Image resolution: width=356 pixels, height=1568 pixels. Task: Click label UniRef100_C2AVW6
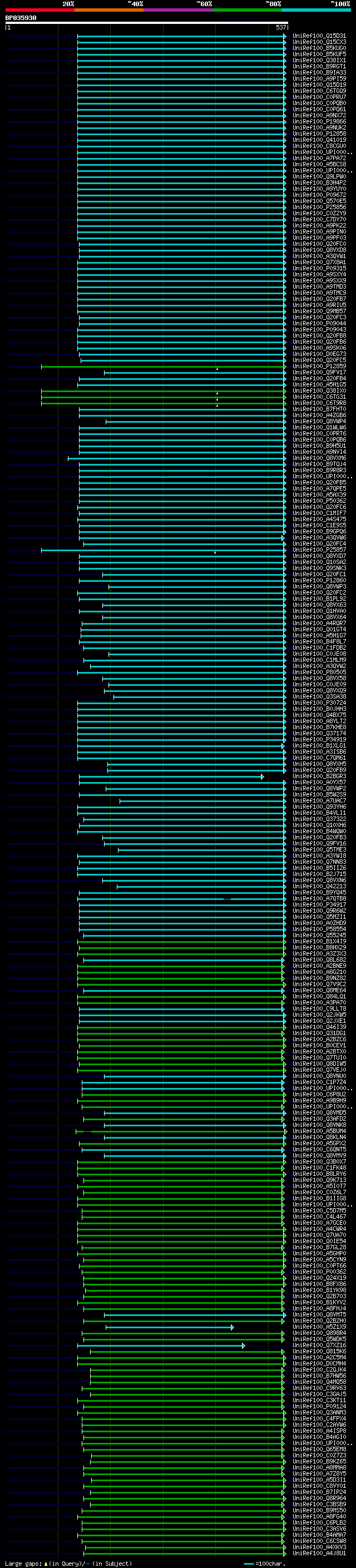tap(319, 1425)
